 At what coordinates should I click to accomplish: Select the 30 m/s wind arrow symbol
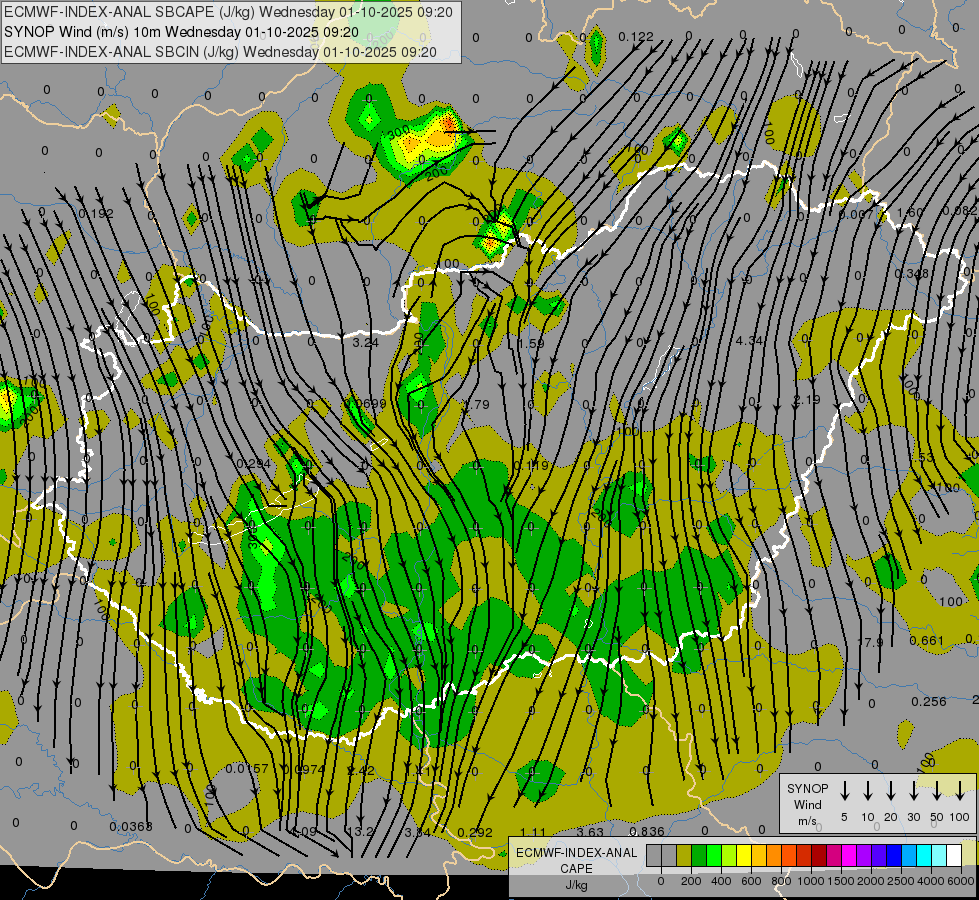(x=913, y=790)
